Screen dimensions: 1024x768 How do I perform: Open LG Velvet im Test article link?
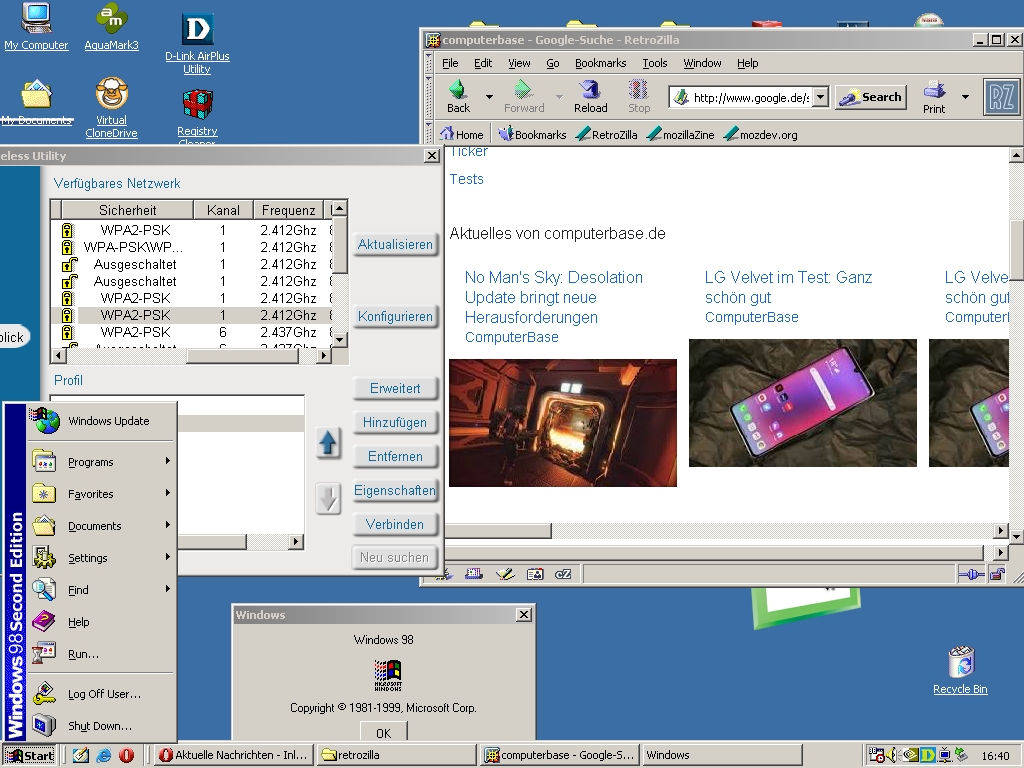pyautogui.click(x=788, y=287)
